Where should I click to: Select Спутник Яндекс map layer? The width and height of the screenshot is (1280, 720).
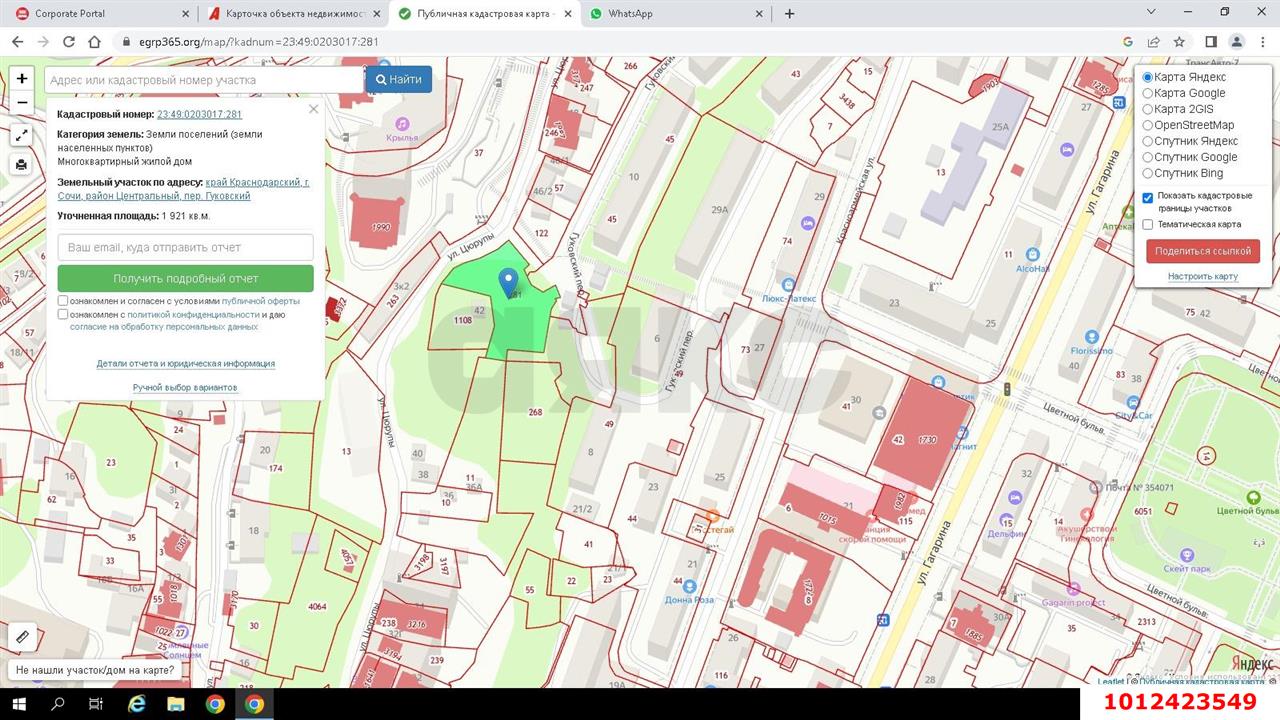[x=1148, y=141]
